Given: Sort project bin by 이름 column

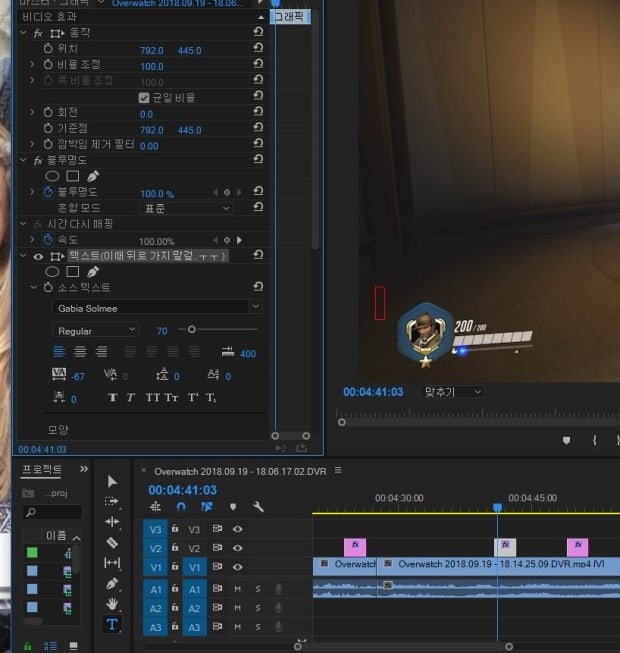Looking at the screenshot, I should (56, 535).
